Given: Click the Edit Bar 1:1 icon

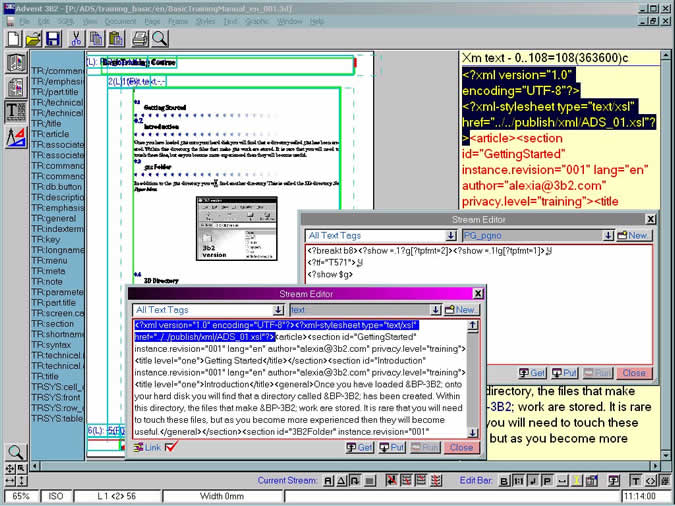Looking at the screenshot, I should pos(518,481).
